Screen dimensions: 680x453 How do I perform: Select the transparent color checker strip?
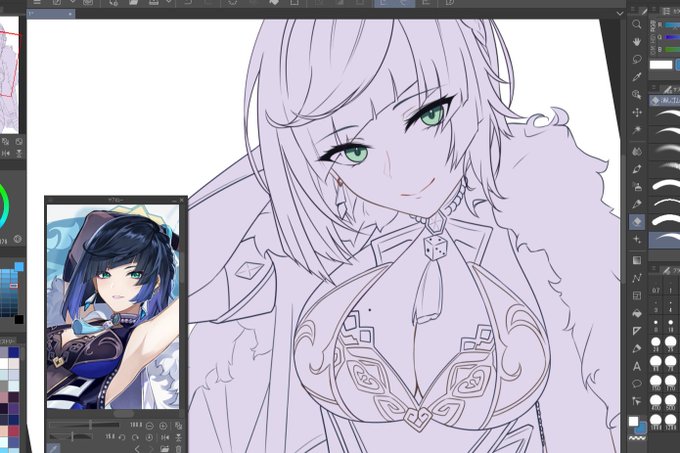click(638, 439)
